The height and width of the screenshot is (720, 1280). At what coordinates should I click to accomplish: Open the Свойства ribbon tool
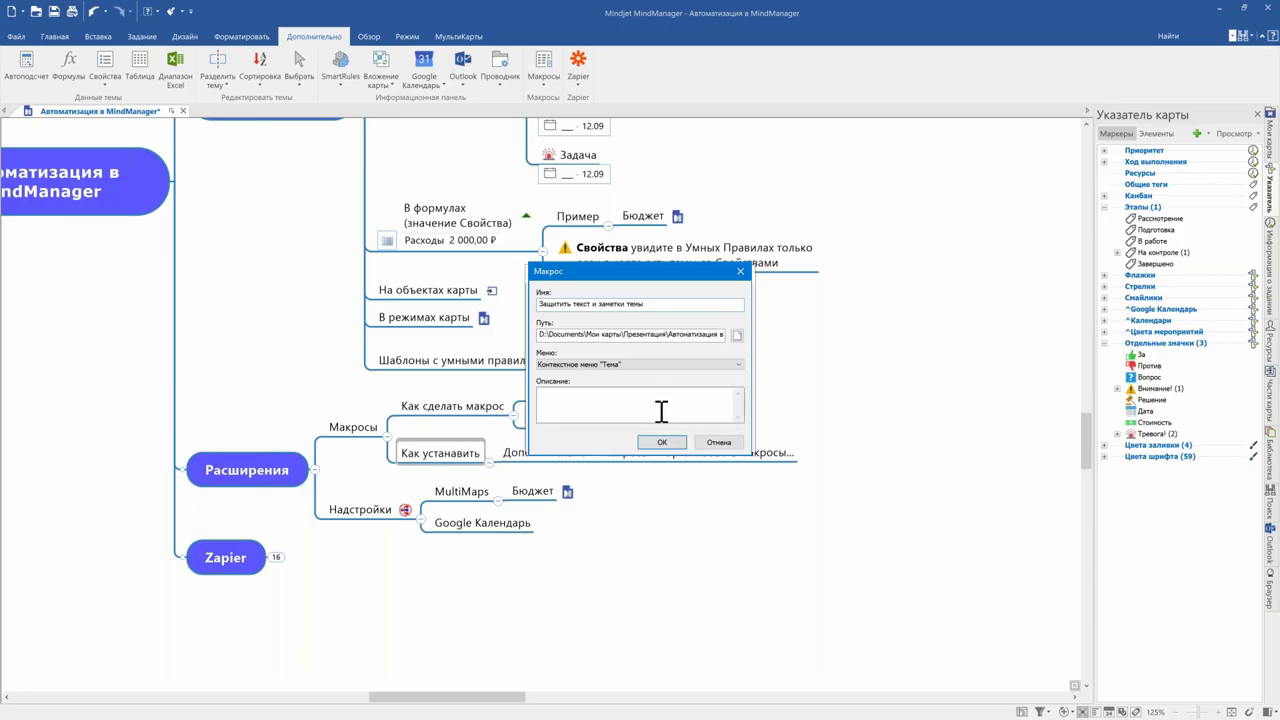(105, 66)
